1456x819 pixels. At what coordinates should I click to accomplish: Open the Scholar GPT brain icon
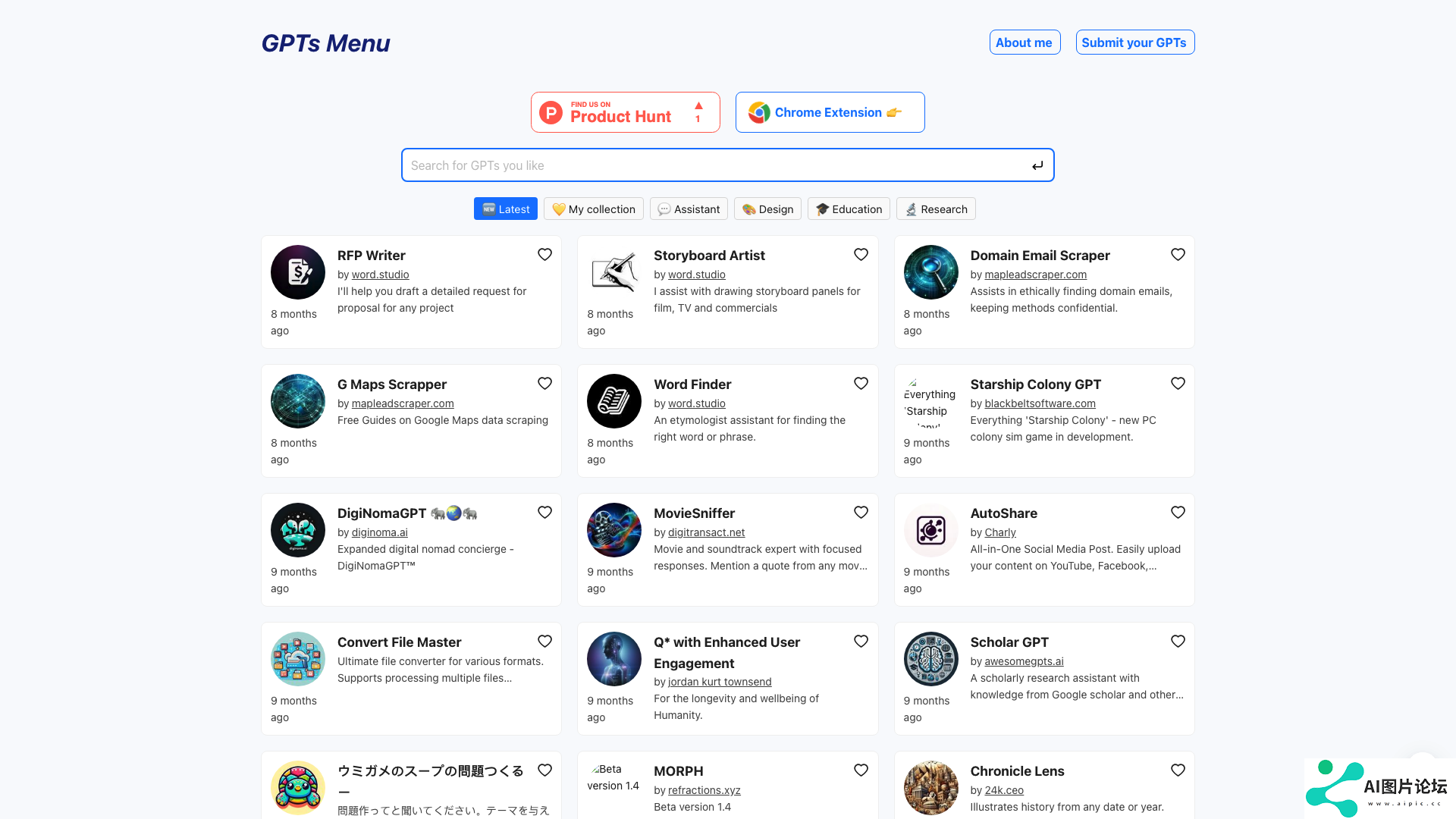930,659
